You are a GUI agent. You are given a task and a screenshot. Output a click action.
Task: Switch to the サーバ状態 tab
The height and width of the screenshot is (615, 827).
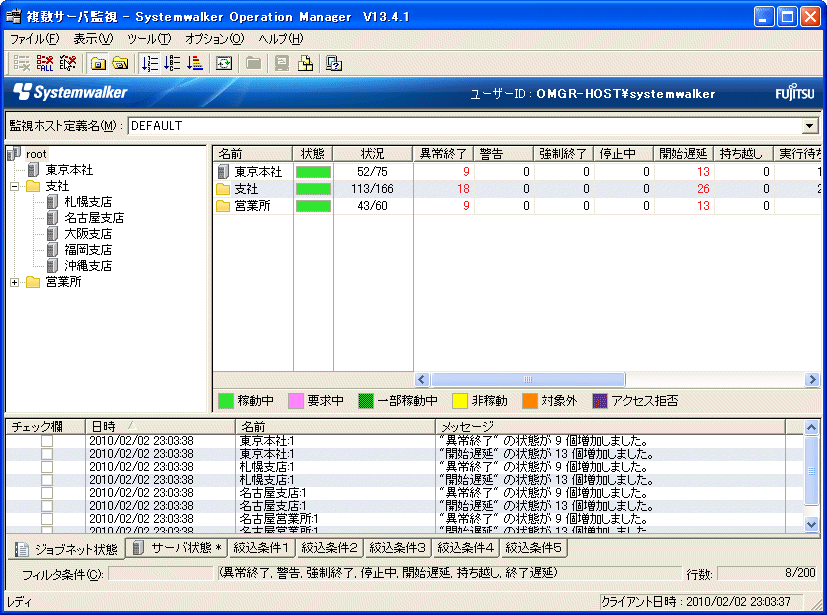point(177,548)
